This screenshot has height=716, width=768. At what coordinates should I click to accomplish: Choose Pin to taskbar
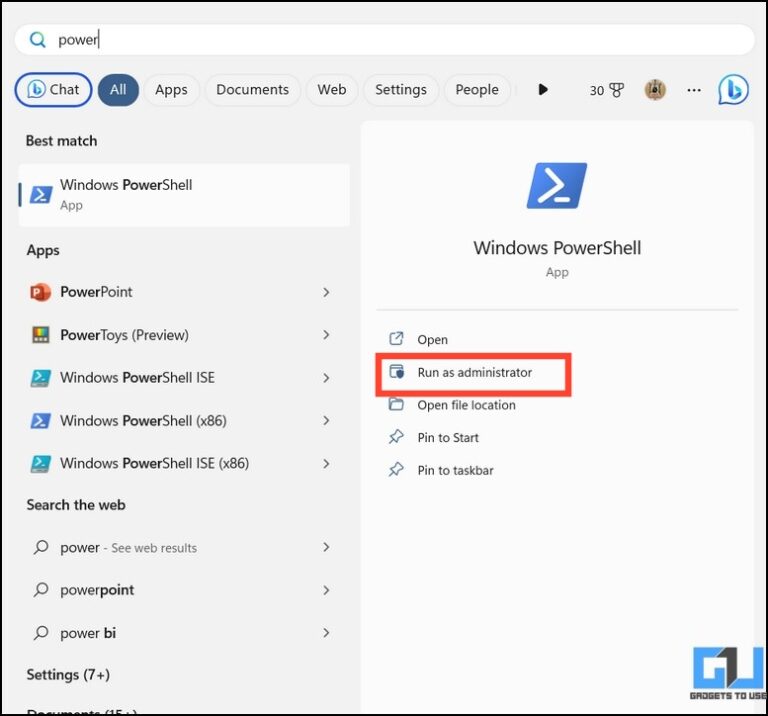pyautogui.click(x=456, y=471)
